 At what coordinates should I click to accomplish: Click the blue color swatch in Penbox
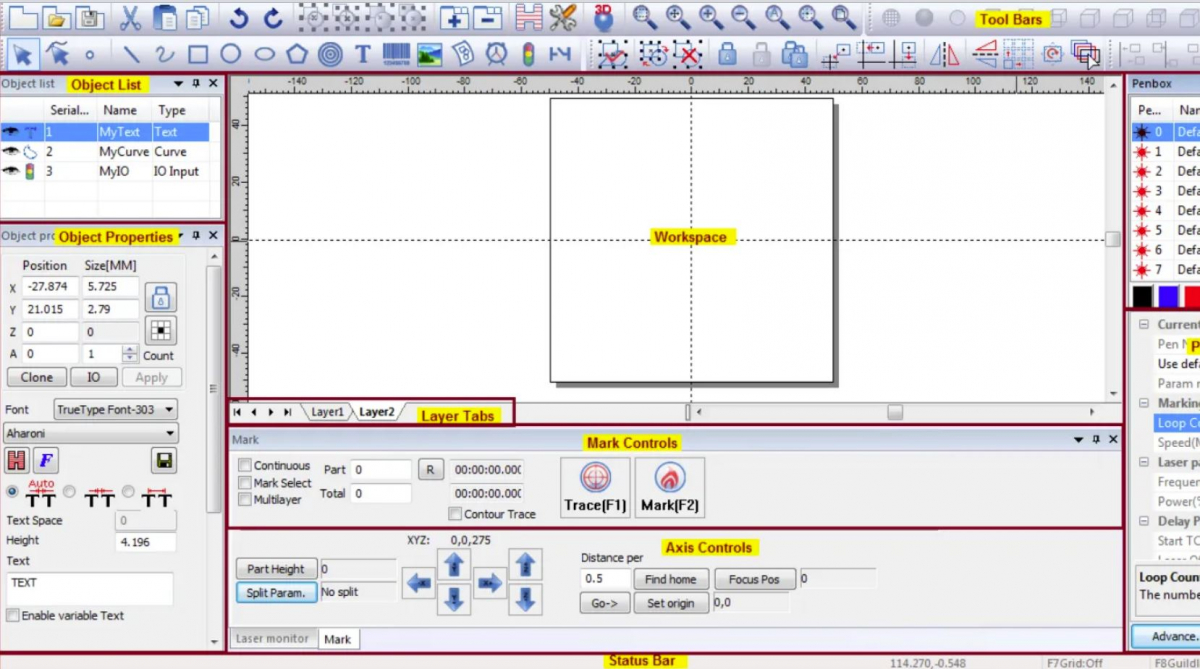pyautogui.click(x=1167, y=297)
